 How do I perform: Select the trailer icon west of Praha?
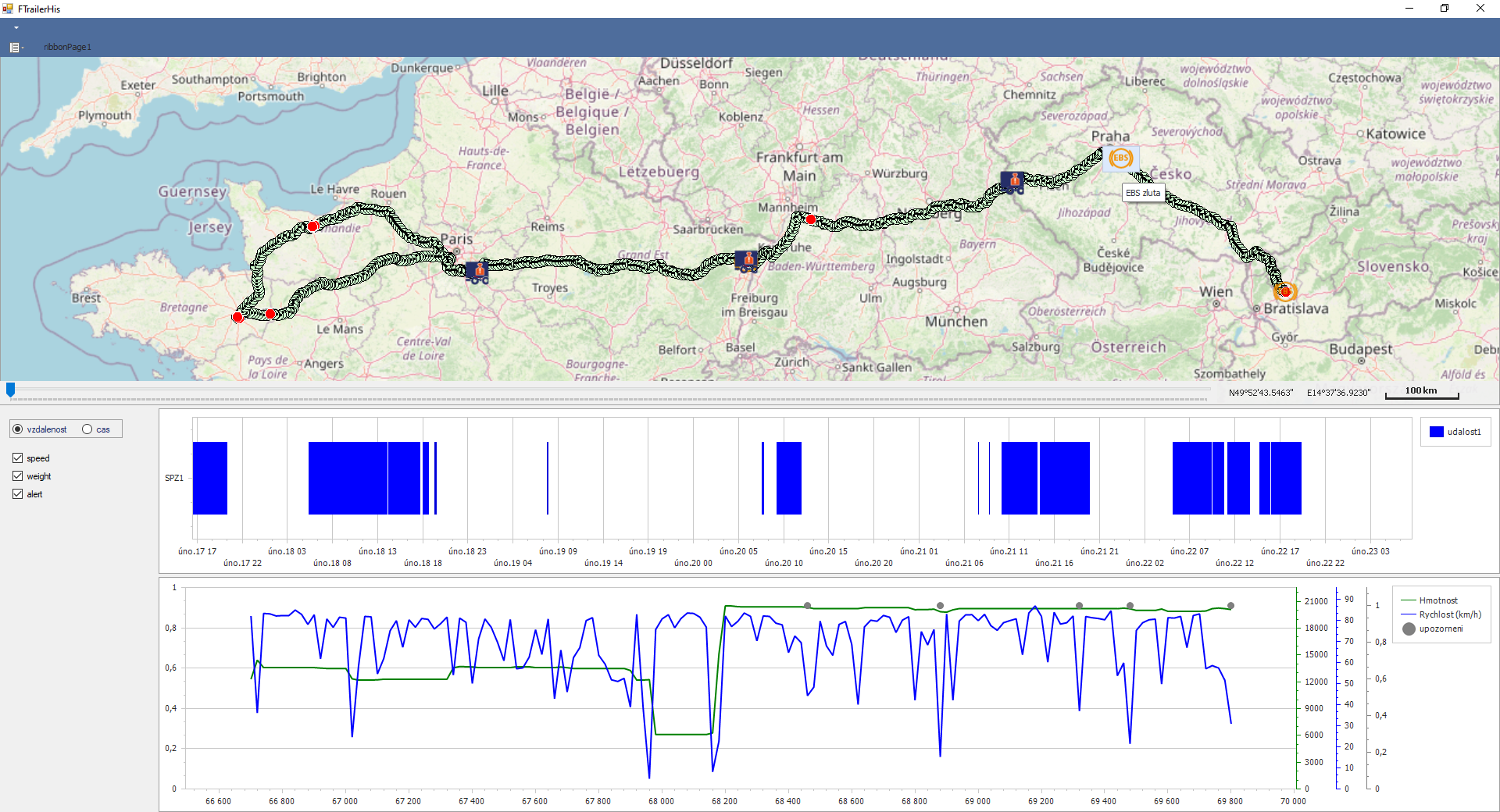[x=1012, y=182]
